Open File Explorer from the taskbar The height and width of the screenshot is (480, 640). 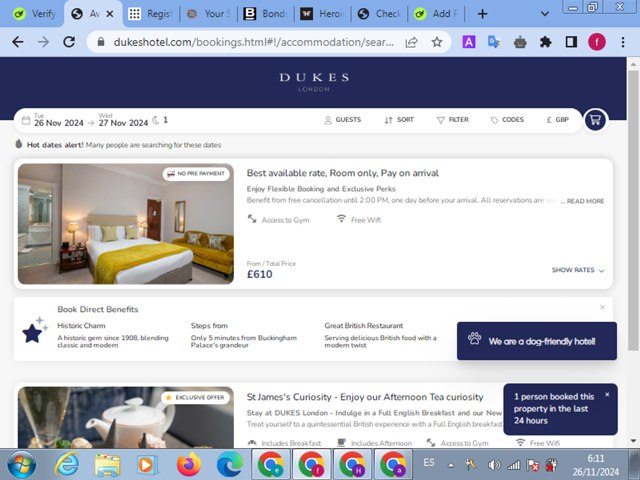pyautogui.click(x=107, y=464)
